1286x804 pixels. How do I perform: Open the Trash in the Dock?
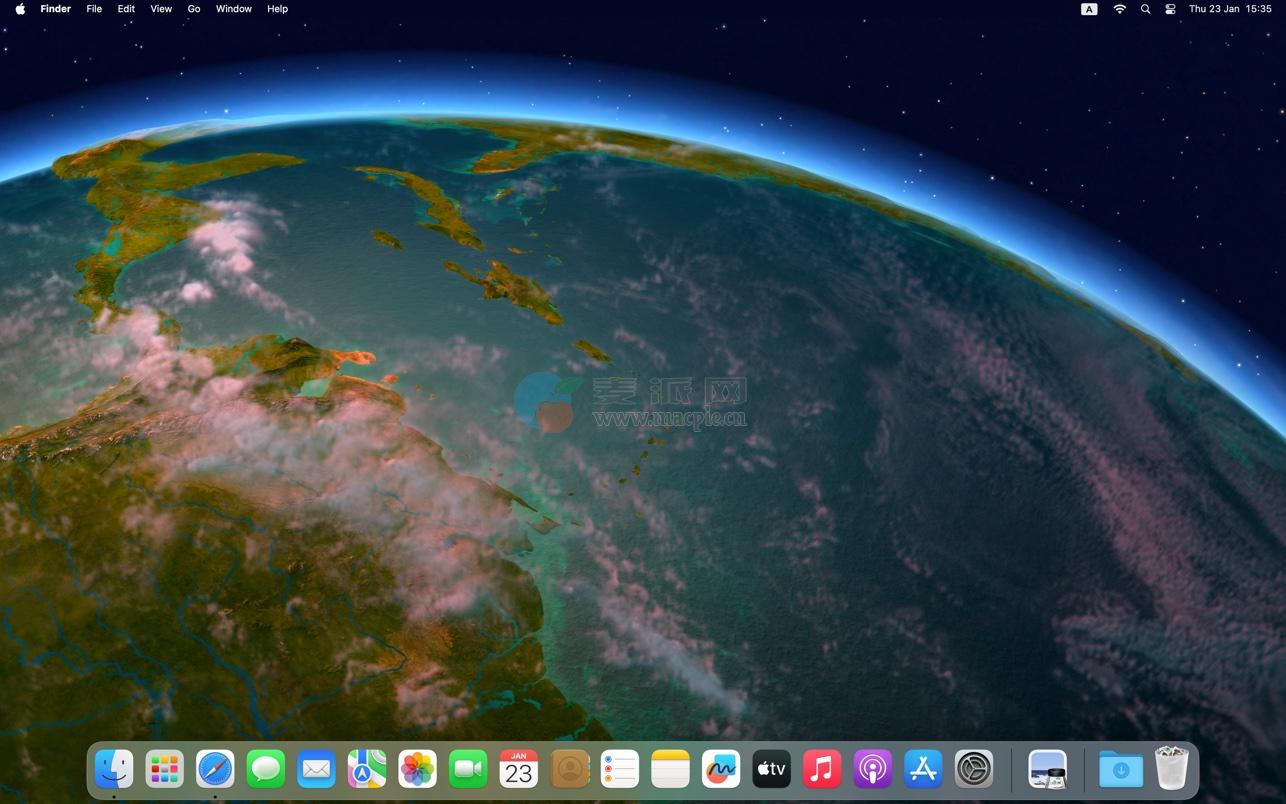(x=1171, y=770)
